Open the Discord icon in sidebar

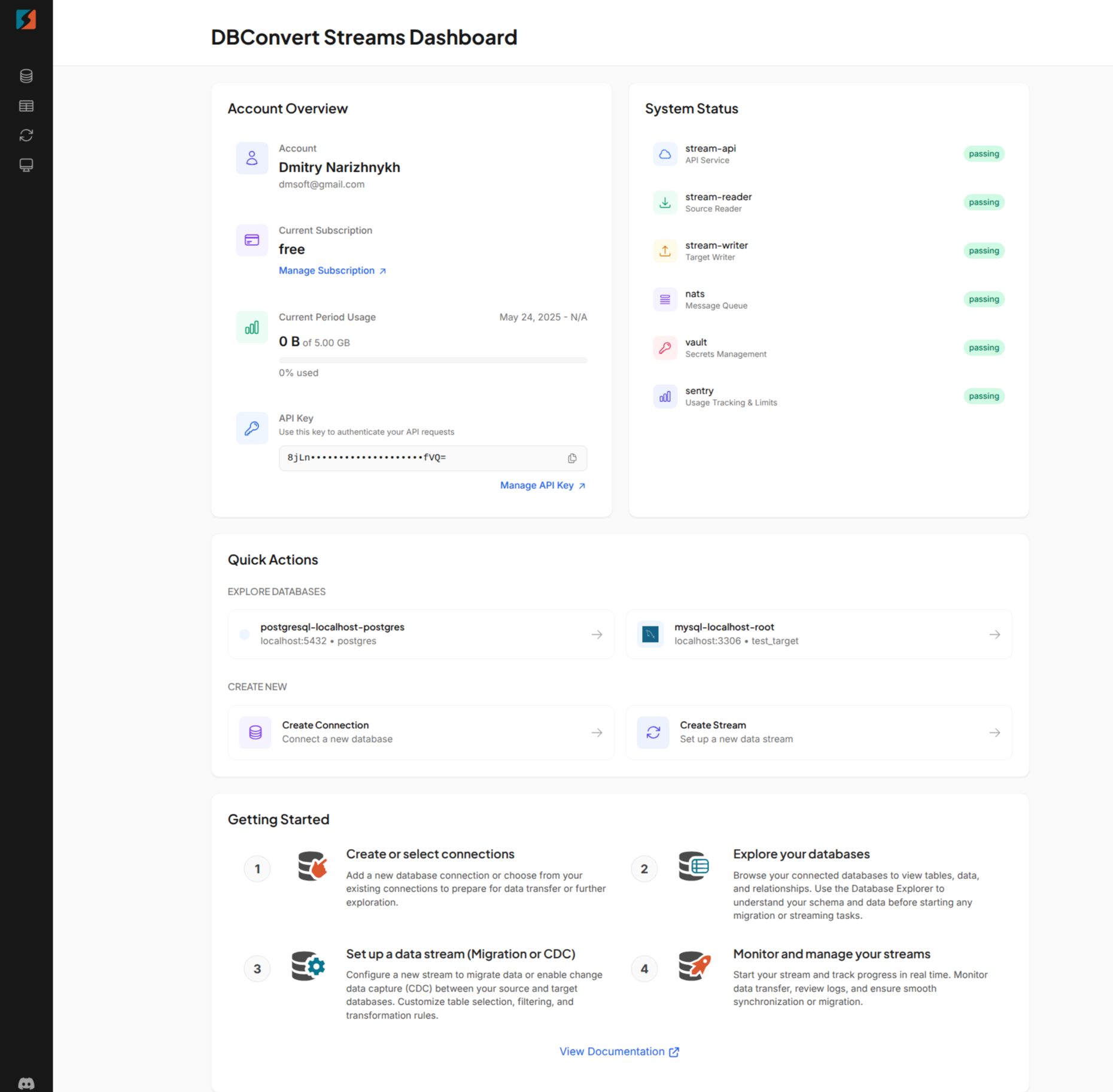coord(26,1083)
